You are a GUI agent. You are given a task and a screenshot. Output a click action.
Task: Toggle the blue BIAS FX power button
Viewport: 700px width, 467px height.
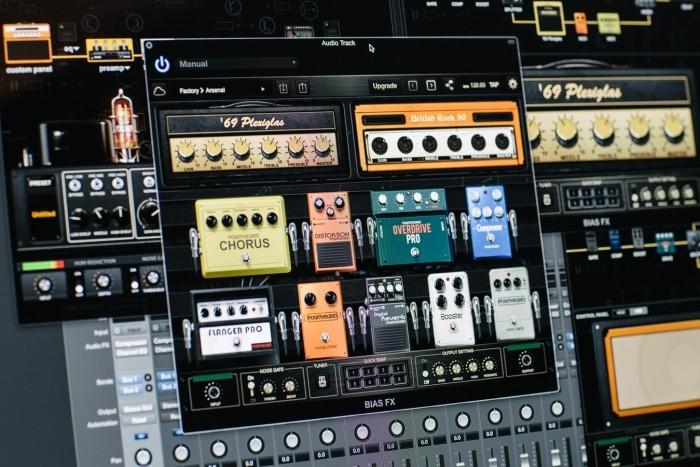pyautogui.click(x=162, y=64)
